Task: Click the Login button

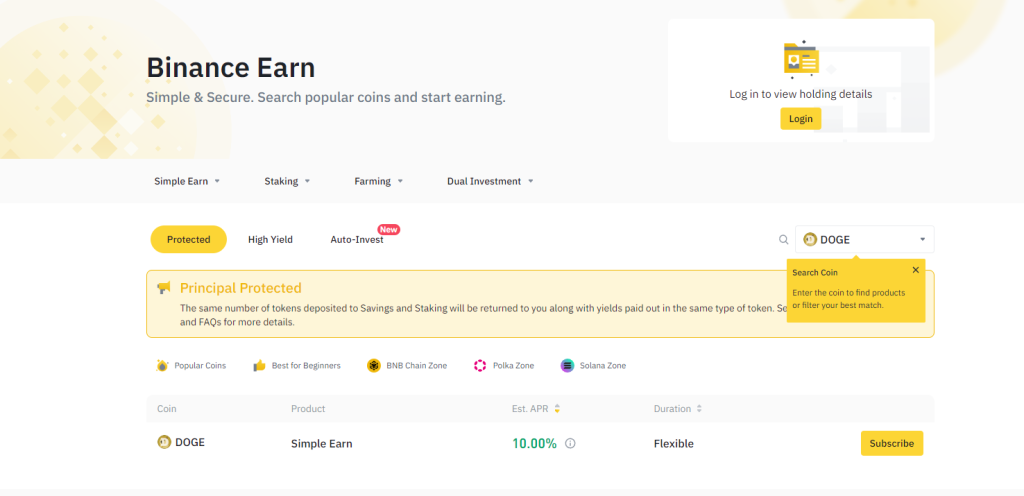Action: [x=800, y=119]
